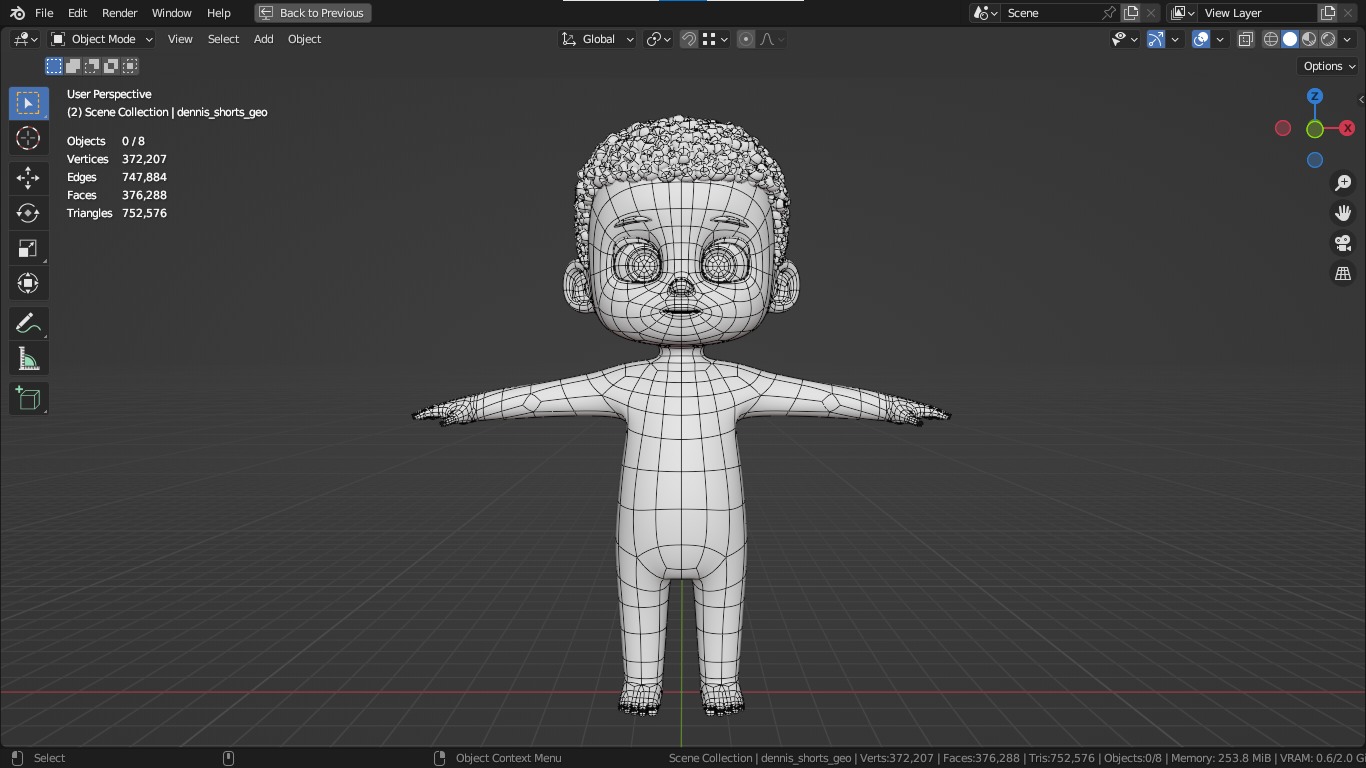The image size is (1366, 768).
Task: Click the Zoom view magnifier icon
Action: (1343, 183)
